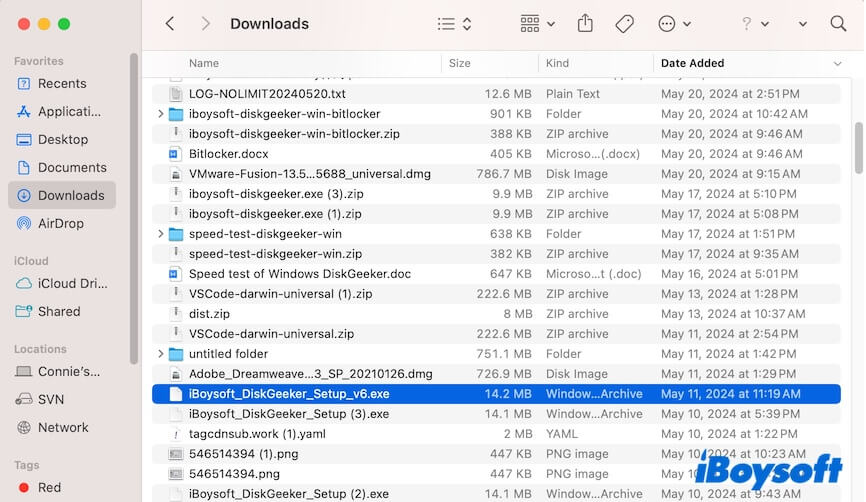This screenshot has height=502, width=866.
Task: Expand the iboysoft-diskgeeker-win-bitlocker folder
Action: coord(160,114)
